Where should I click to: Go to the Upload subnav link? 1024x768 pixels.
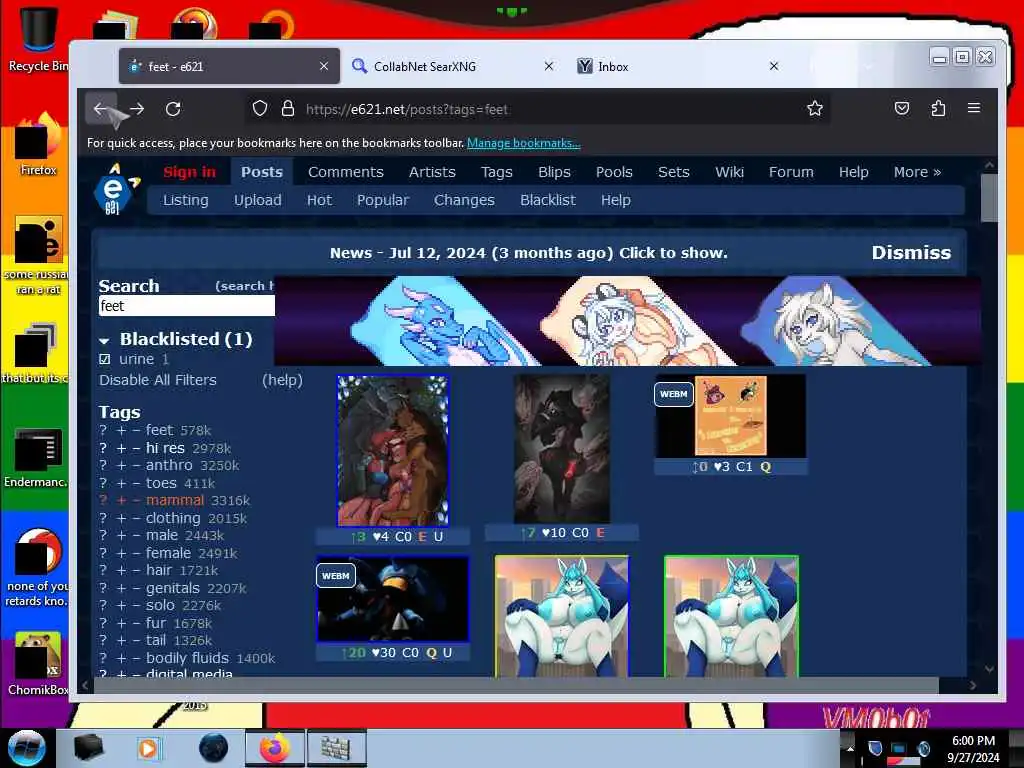pyautogui.click(x=257, y=200)
